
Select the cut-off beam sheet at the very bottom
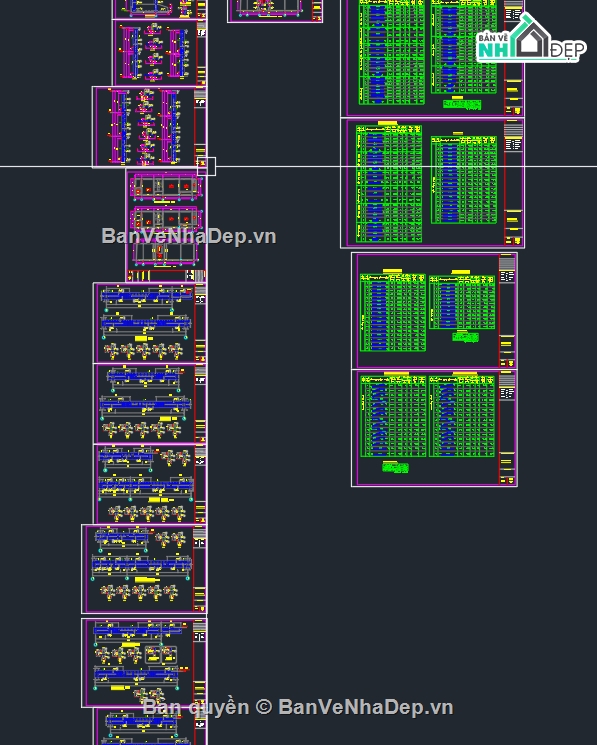coord(150,726)
